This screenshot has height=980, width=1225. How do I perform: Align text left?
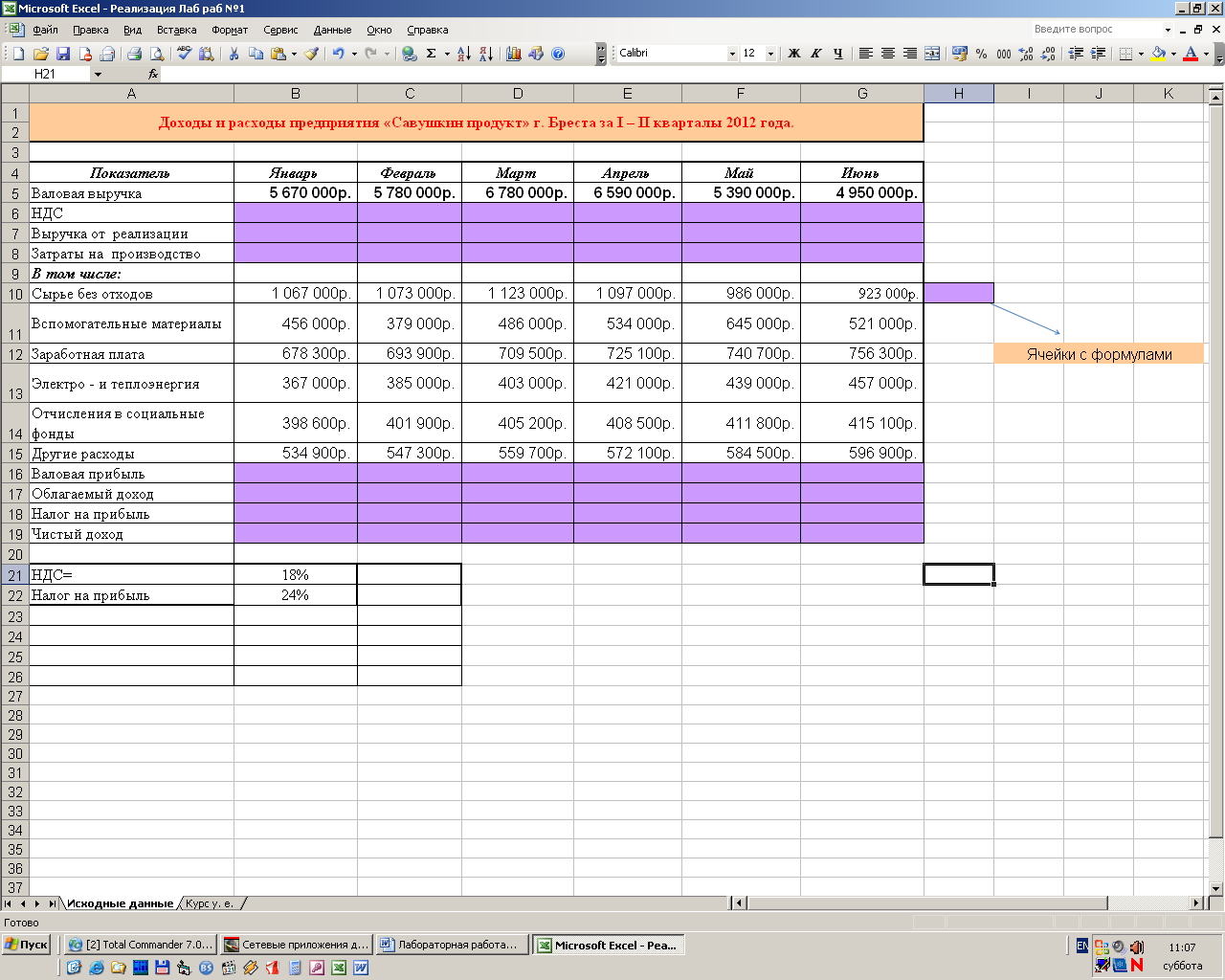(865, 54)
